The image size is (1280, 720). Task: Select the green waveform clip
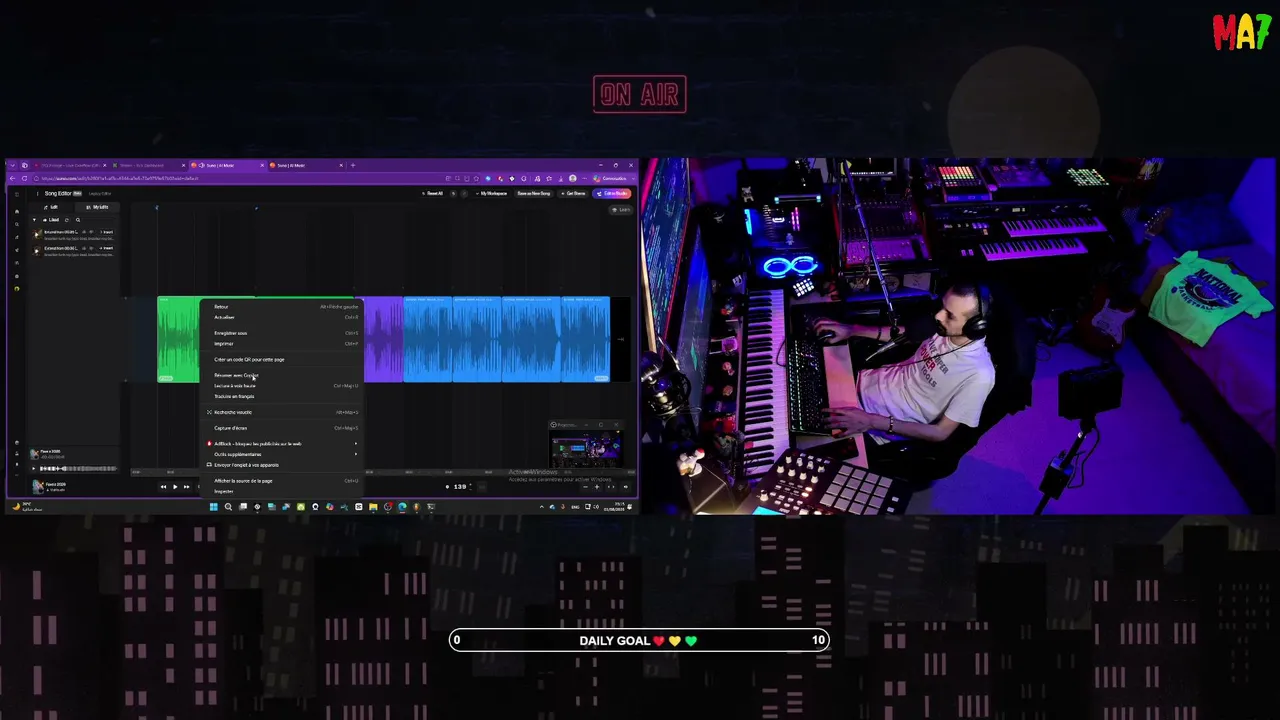click(x=178, y=339)
